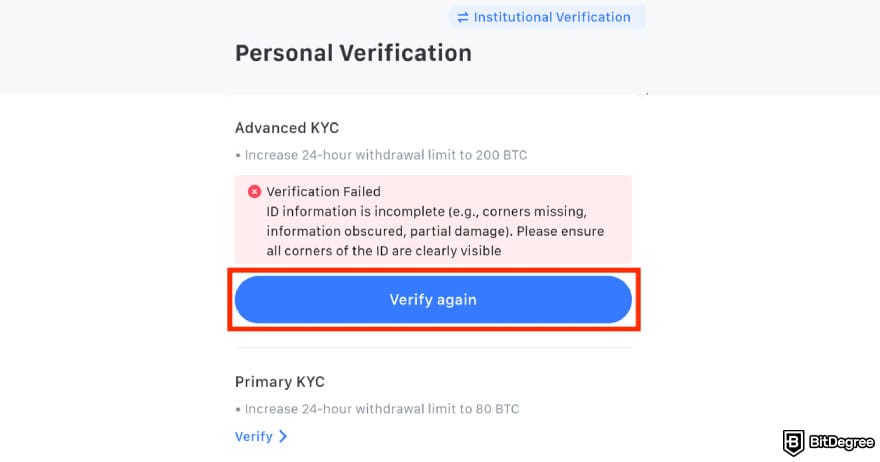Click the bullet before the 200 BTC limit
This screenshot has width=880, height=462.
(238, 155)
